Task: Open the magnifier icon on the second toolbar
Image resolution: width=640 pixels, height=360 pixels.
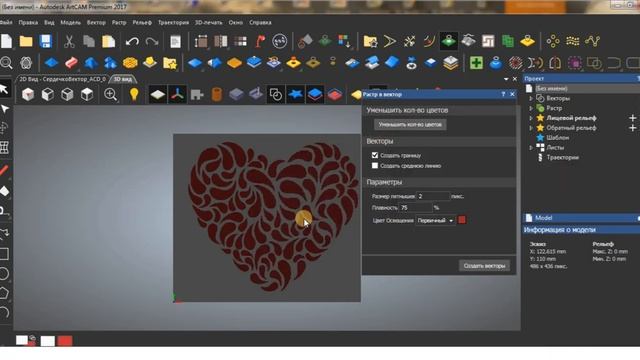Action: pyautogui.click(x=7, y=62)
